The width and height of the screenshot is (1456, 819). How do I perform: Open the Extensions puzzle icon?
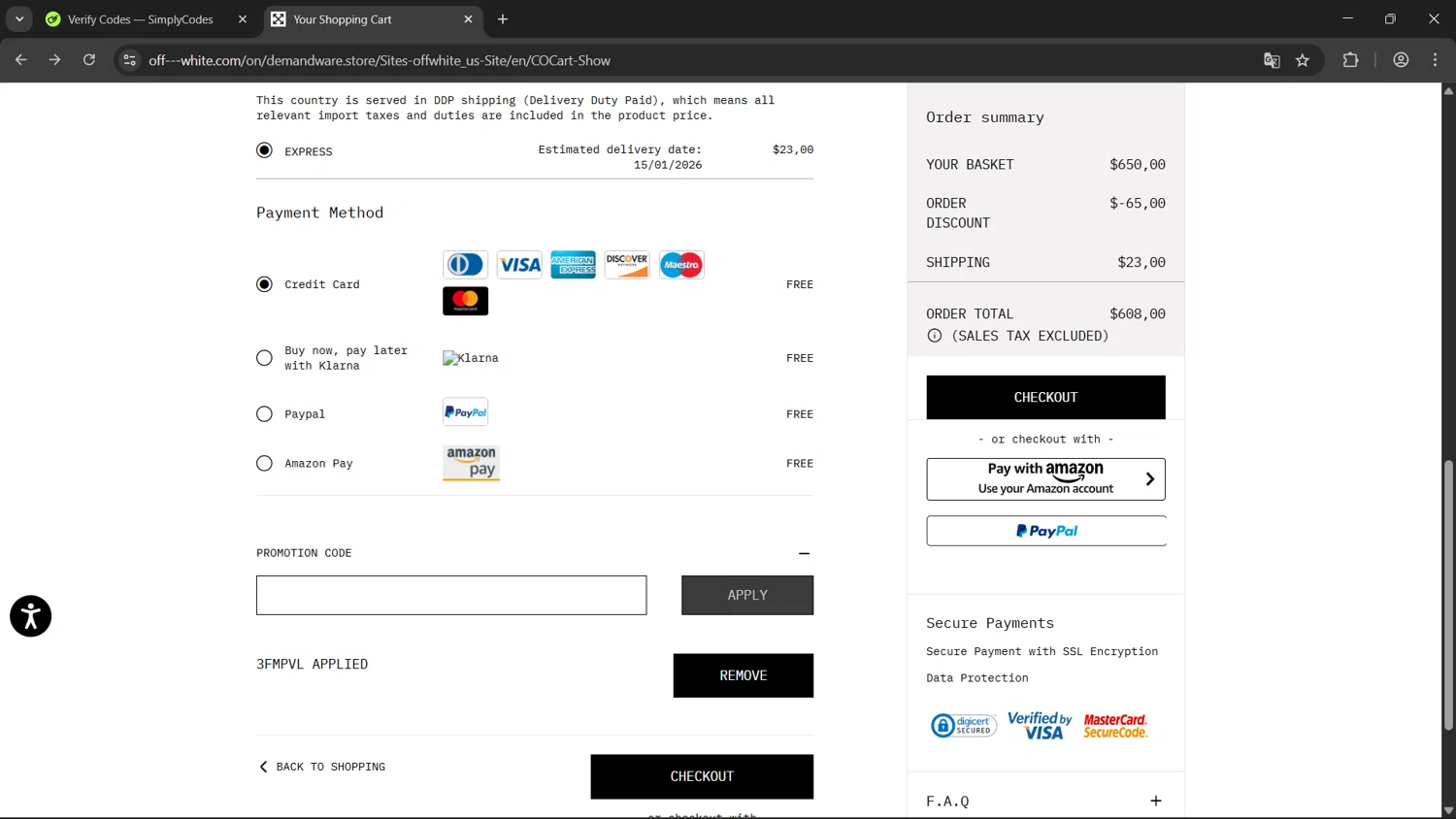[1350, 60]
